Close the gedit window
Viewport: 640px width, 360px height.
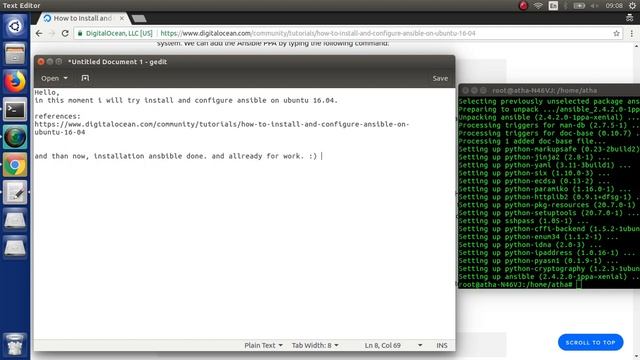point(41,62)
